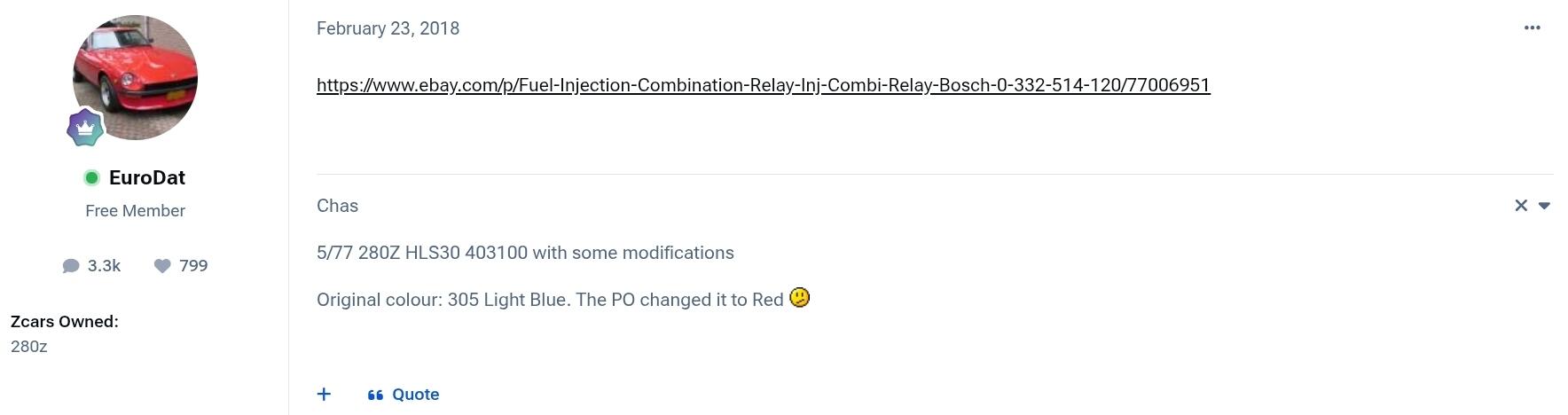Open the post options ellipsis menu
Screen dimensions: 1568x415
coord(1532,28)
